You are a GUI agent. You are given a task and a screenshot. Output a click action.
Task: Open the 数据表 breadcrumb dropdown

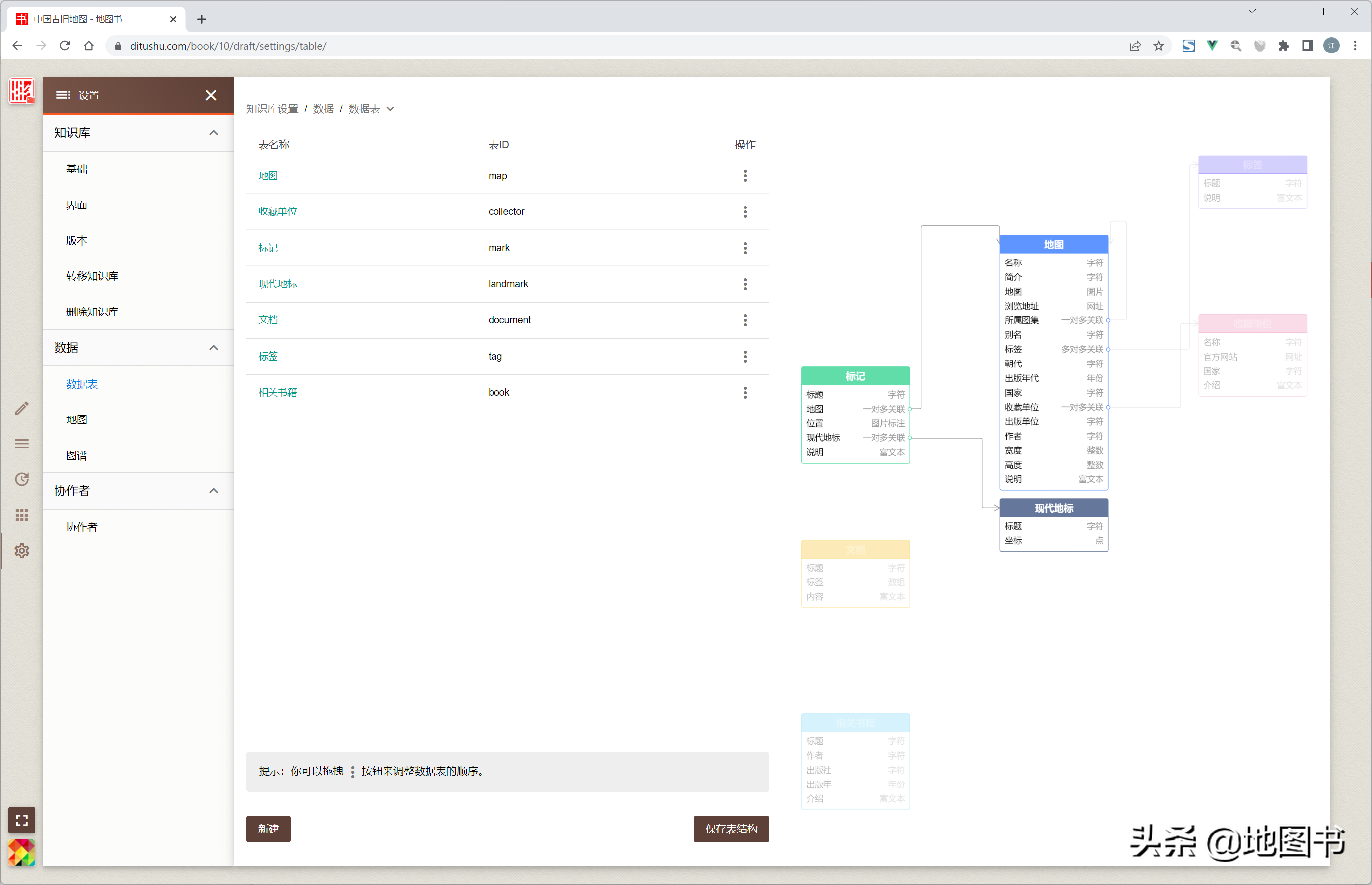[391, 109]
